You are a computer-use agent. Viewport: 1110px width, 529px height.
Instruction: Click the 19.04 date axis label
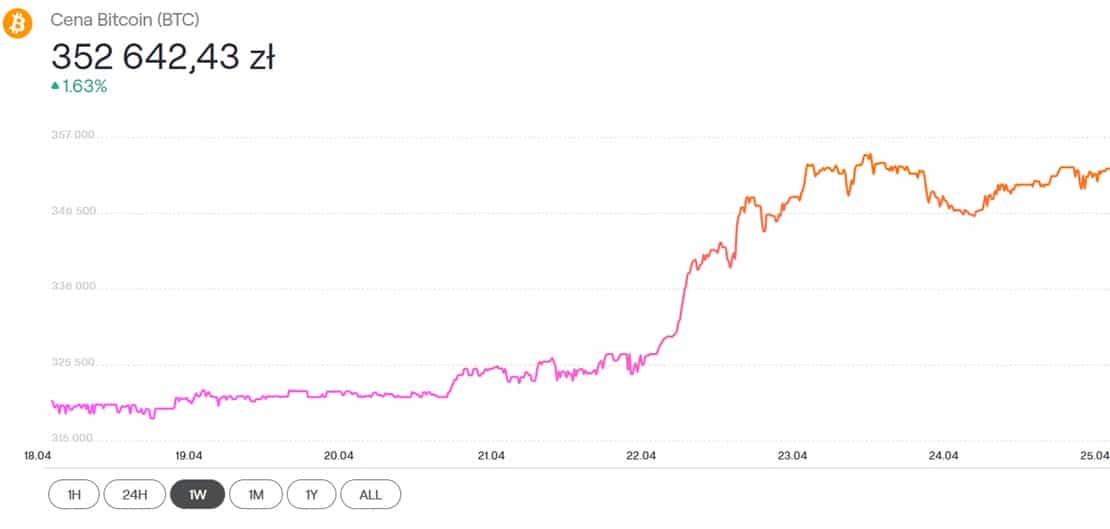(188, 455)
